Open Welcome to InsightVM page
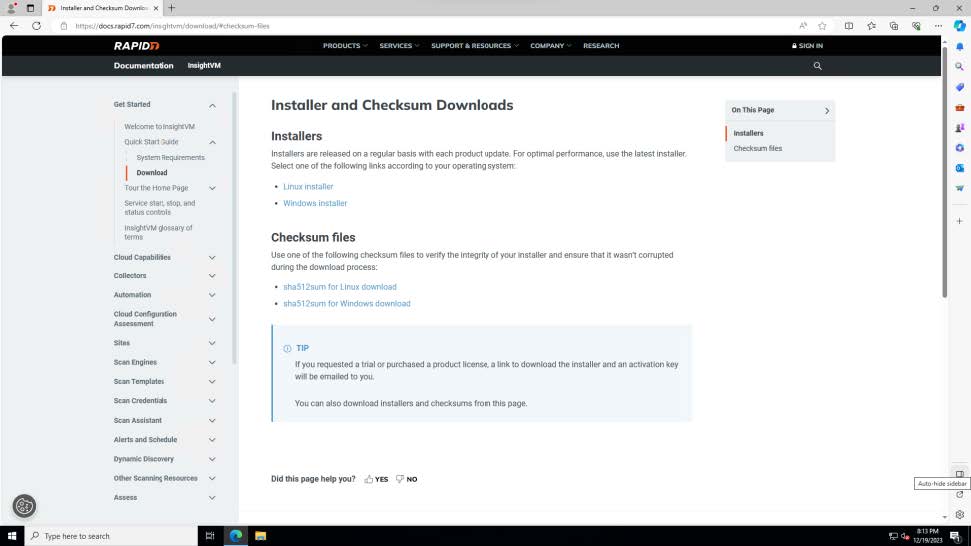 (159, 127)
